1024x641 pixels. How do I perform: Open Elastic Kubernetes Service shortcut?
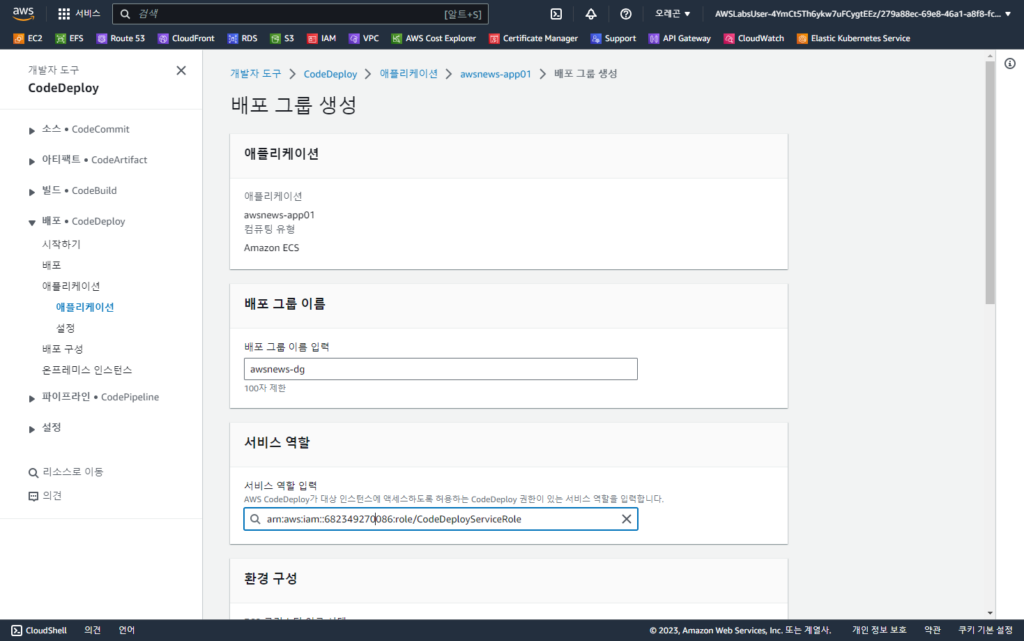coord(854,39)
